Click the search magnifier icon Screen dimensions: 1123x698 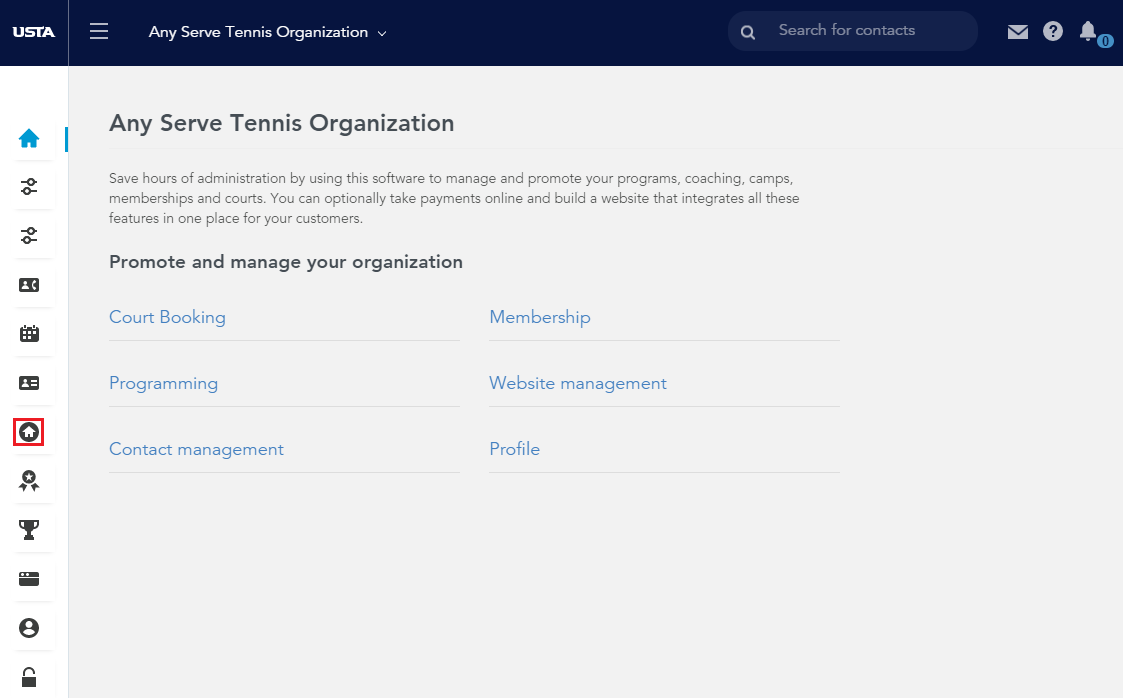point(748,32)
